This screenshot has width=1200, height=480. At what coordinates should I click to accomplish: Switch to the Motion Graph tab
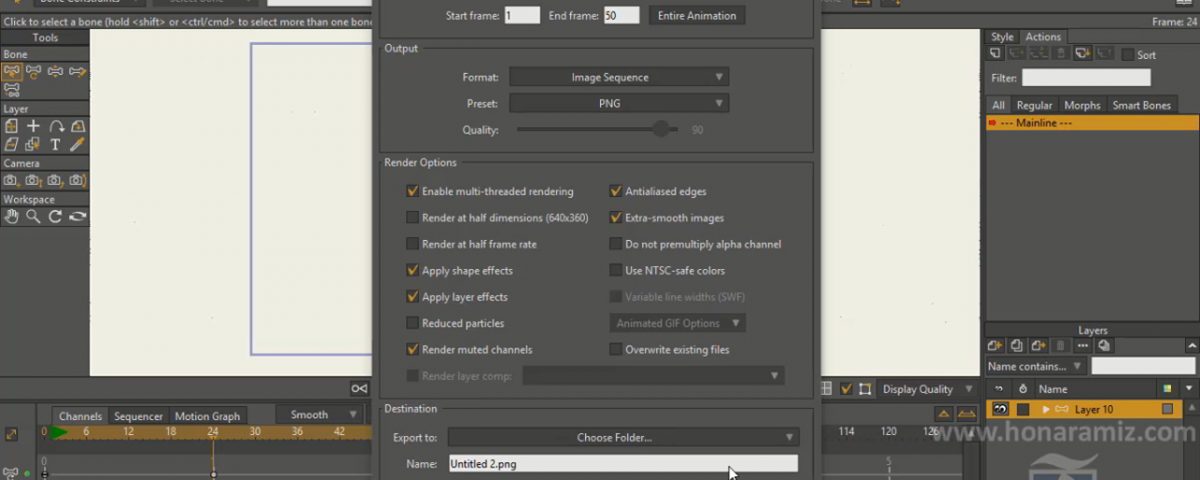click(207, 416)
